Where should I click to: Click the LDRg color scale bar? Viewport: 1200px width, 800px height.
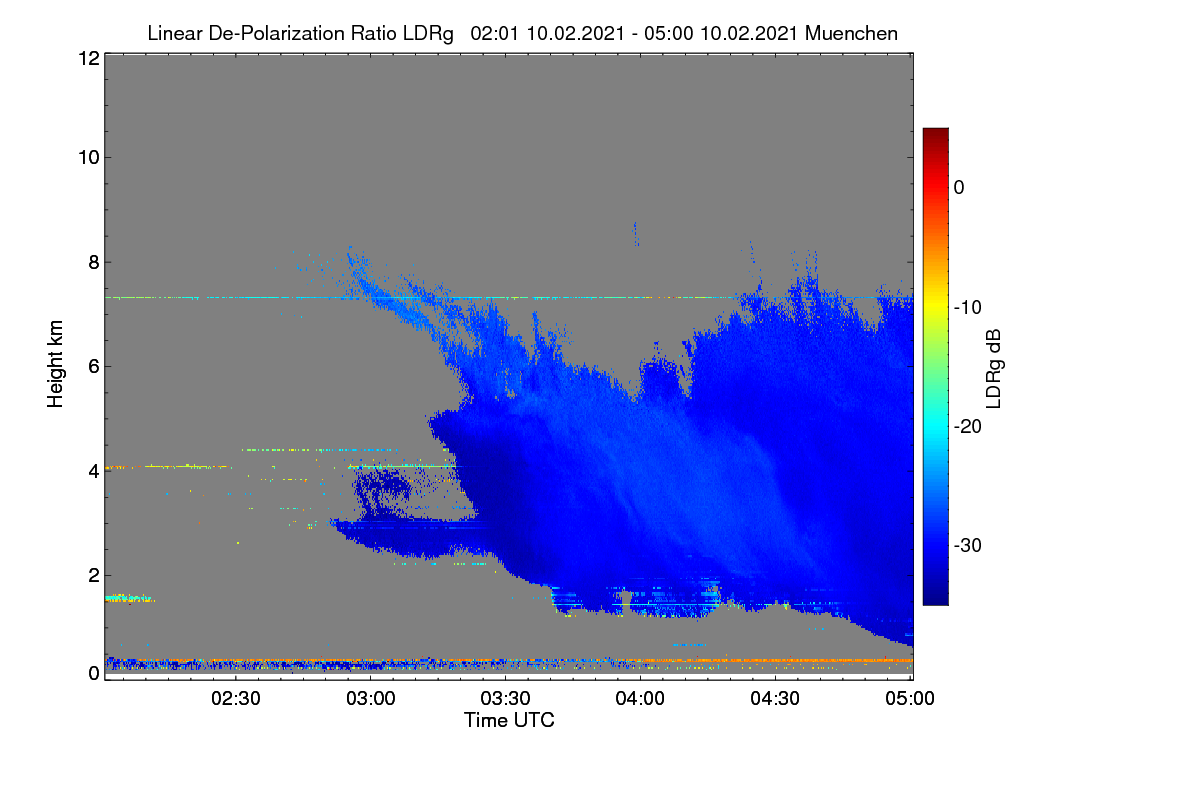(x=935, y=366)
